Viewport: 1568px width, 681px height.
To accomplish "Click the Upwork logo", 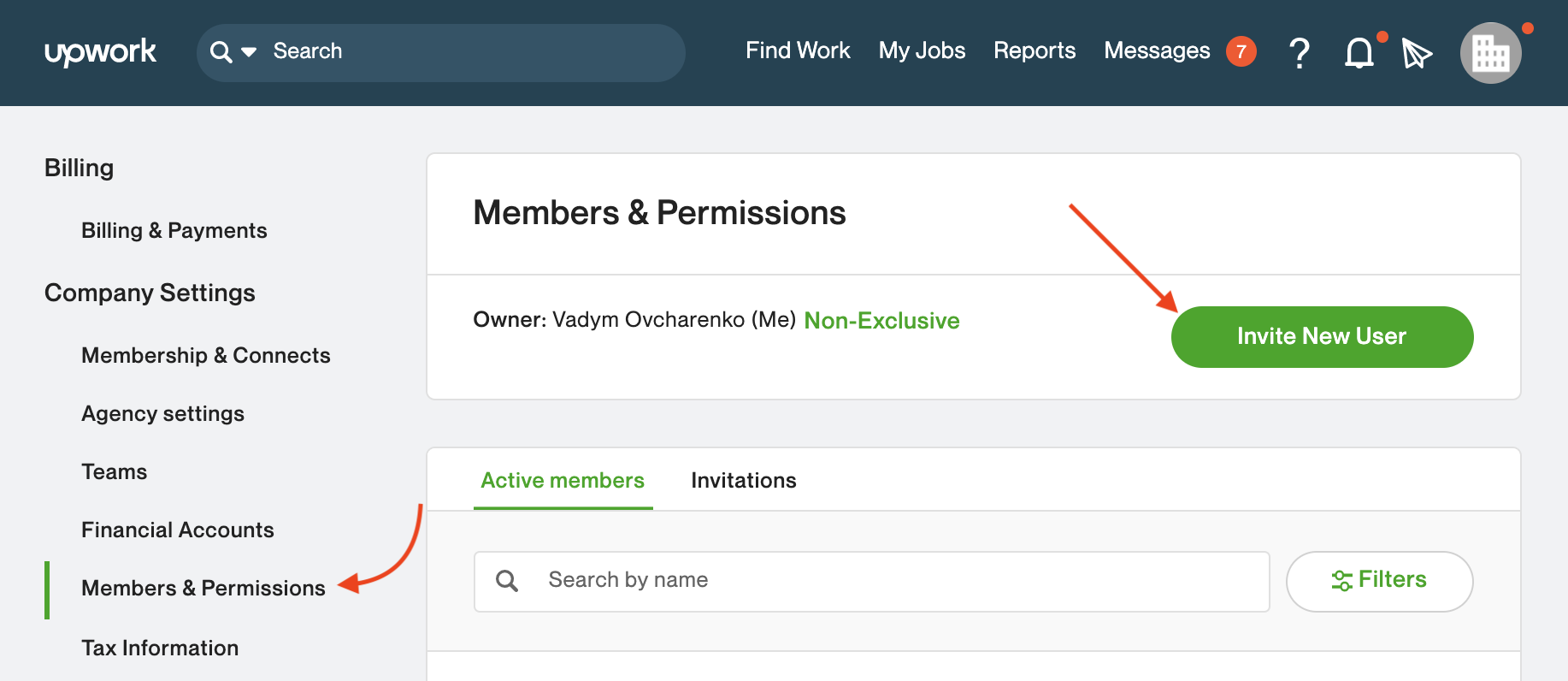I will (100, 52).
